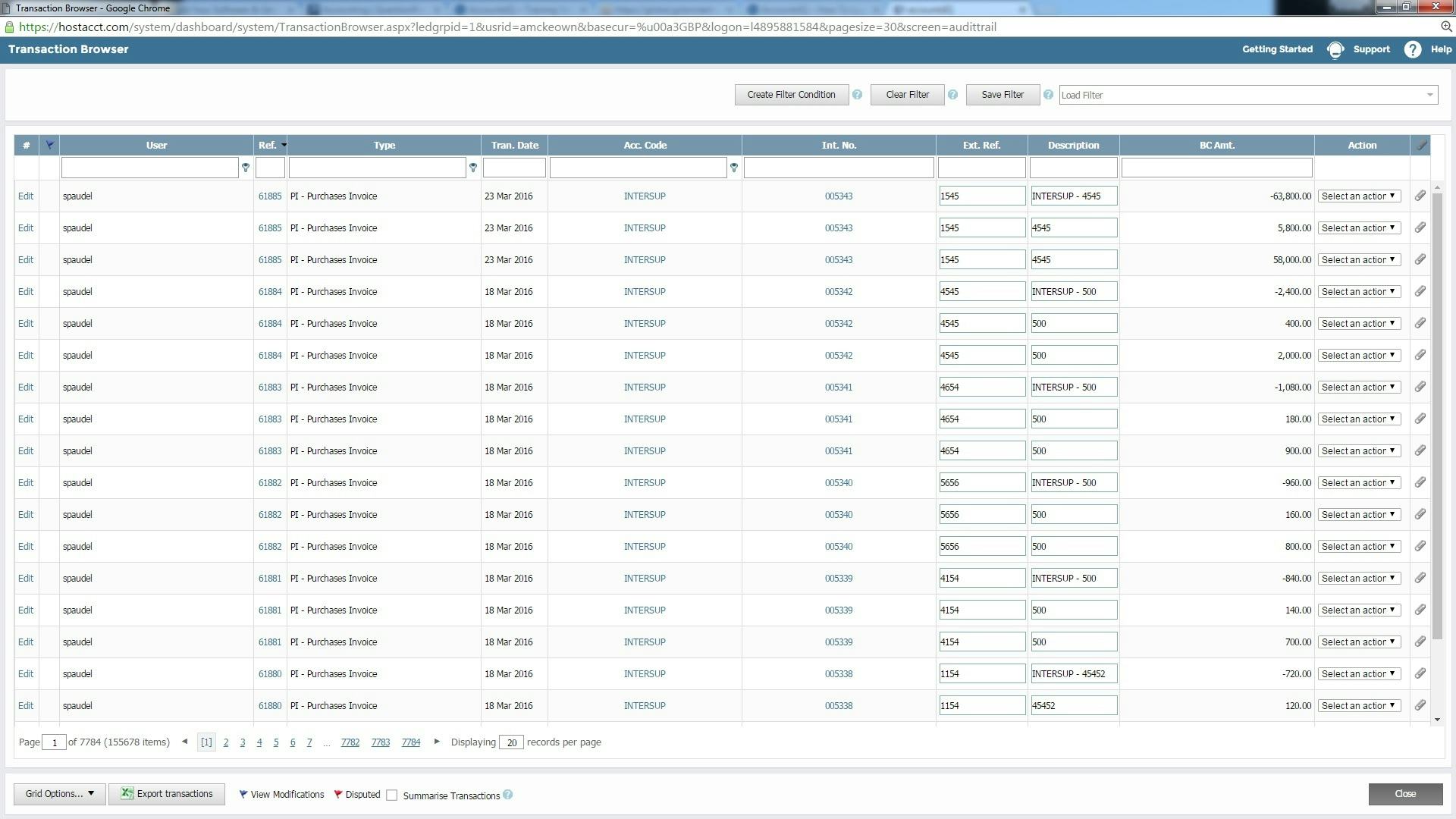Click the Help question mark icon
Viewport: 1456px width, 819px height.
(x=1412, y=50)
